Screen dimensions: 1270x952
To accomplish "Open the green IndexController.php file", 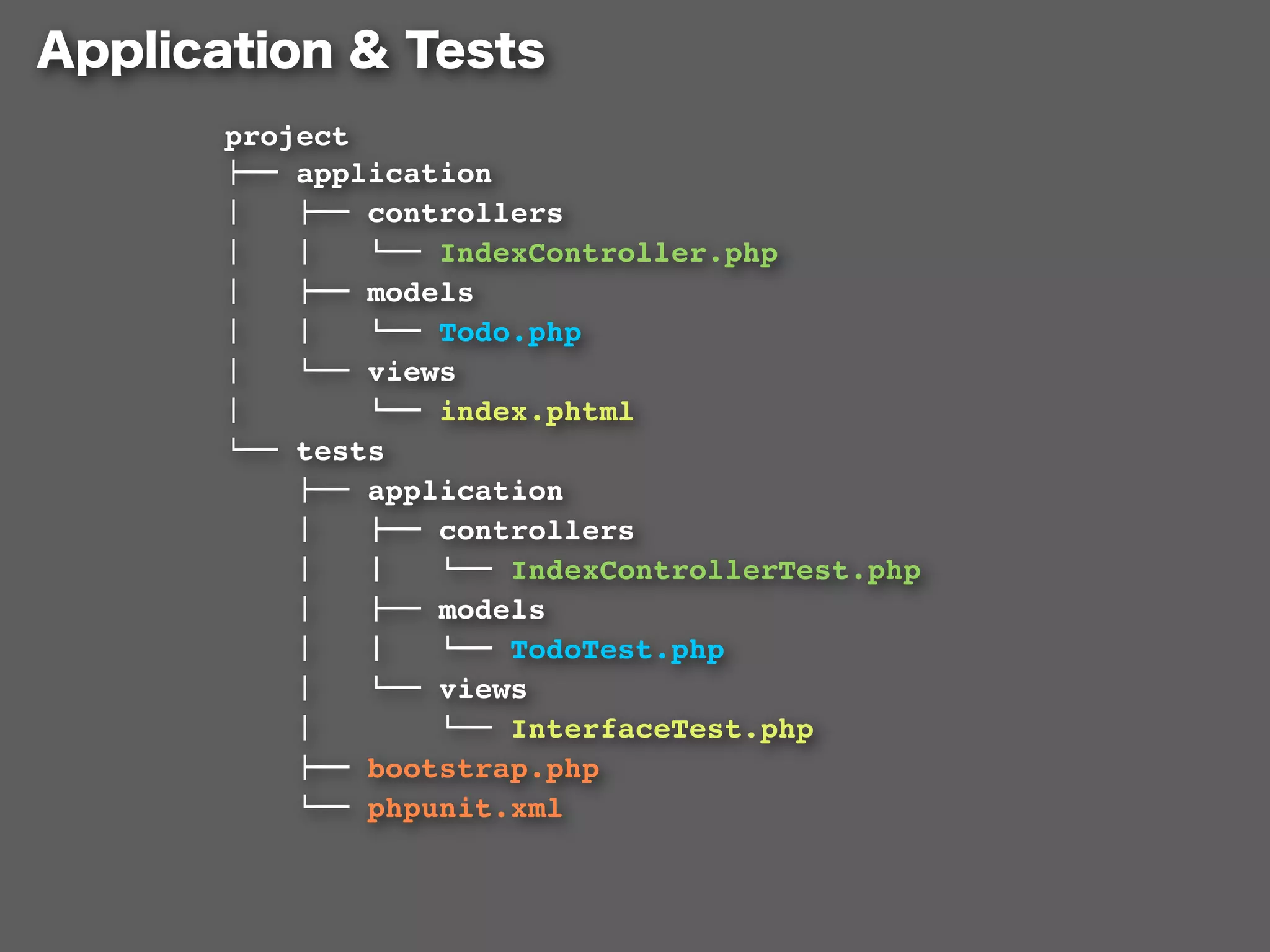I will pyautogui.click(x=608, y=253).
